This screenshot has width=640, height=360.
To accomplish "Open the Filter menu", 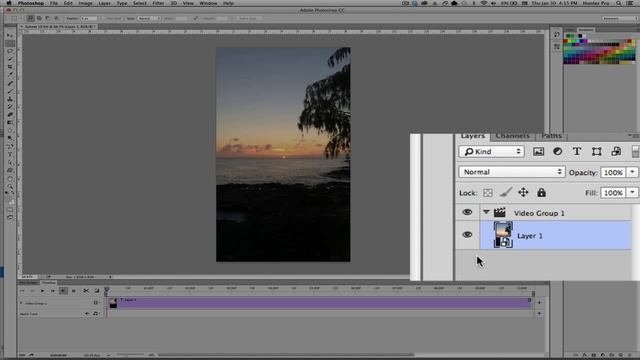I will point(158,3).
